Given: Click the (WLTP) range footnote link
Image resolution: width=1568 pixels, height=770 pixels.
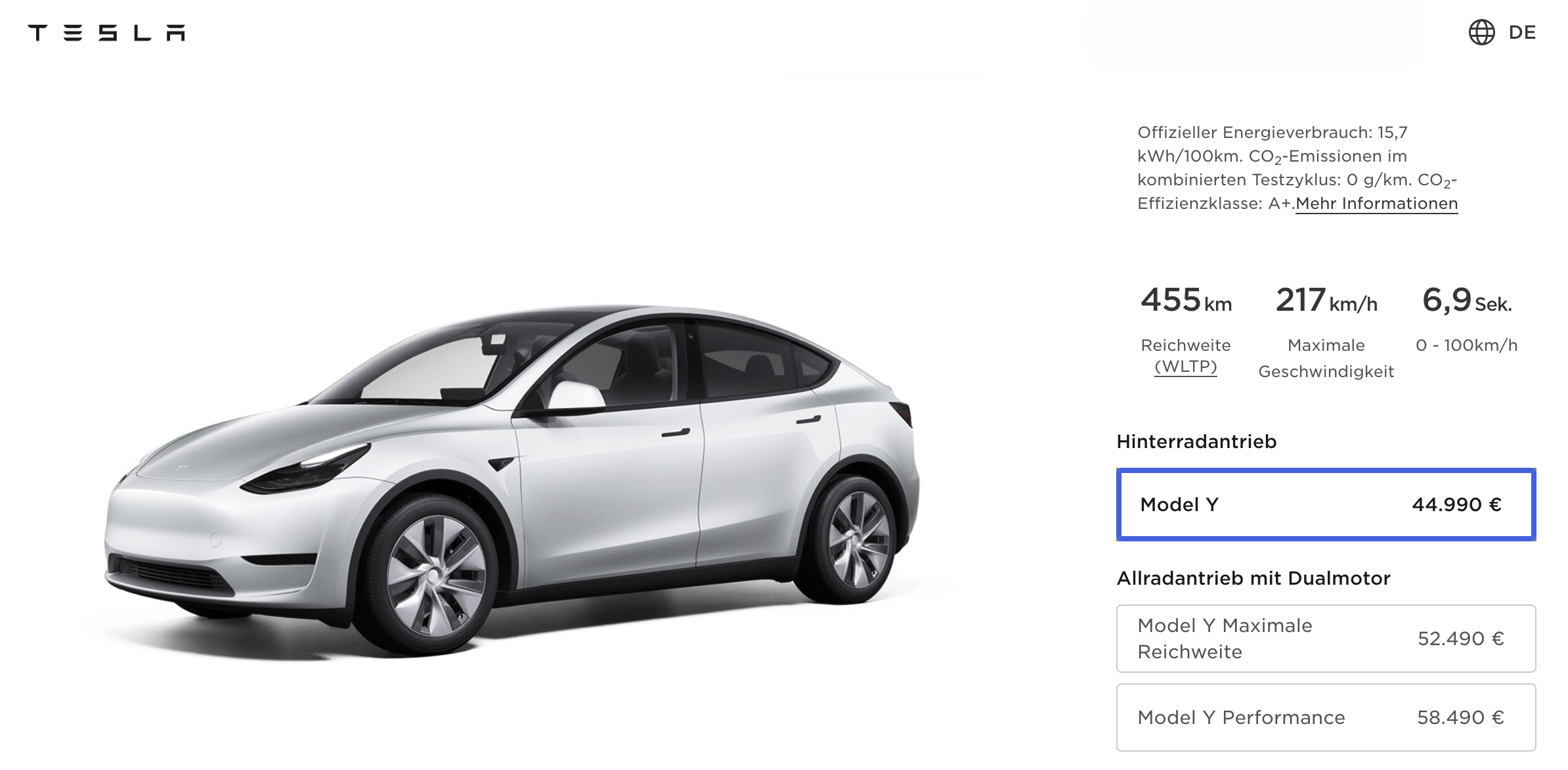Looking at the screenshot, I should 1185,367.
